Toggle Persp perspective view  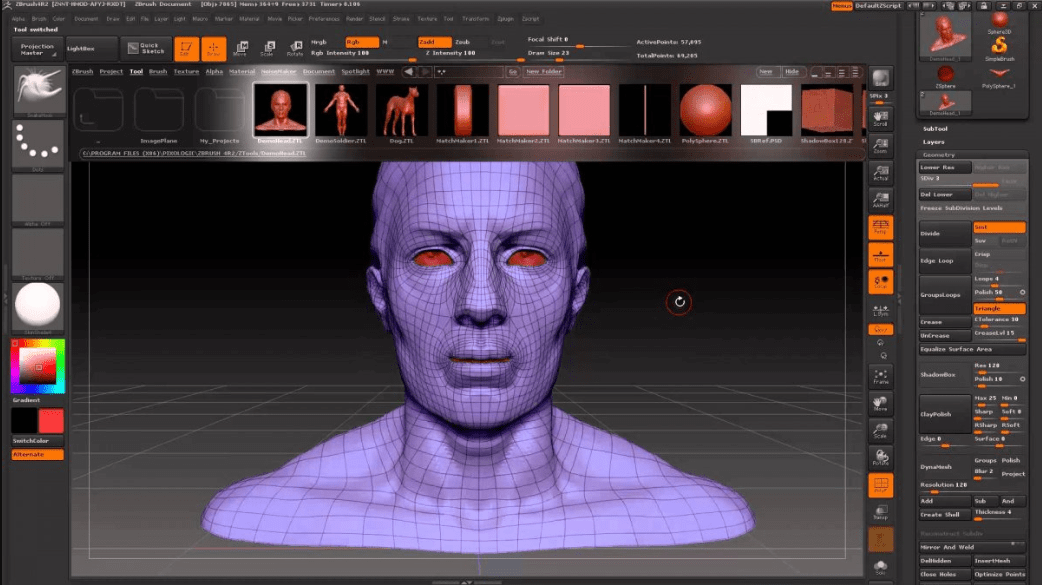tap(881, 227)
